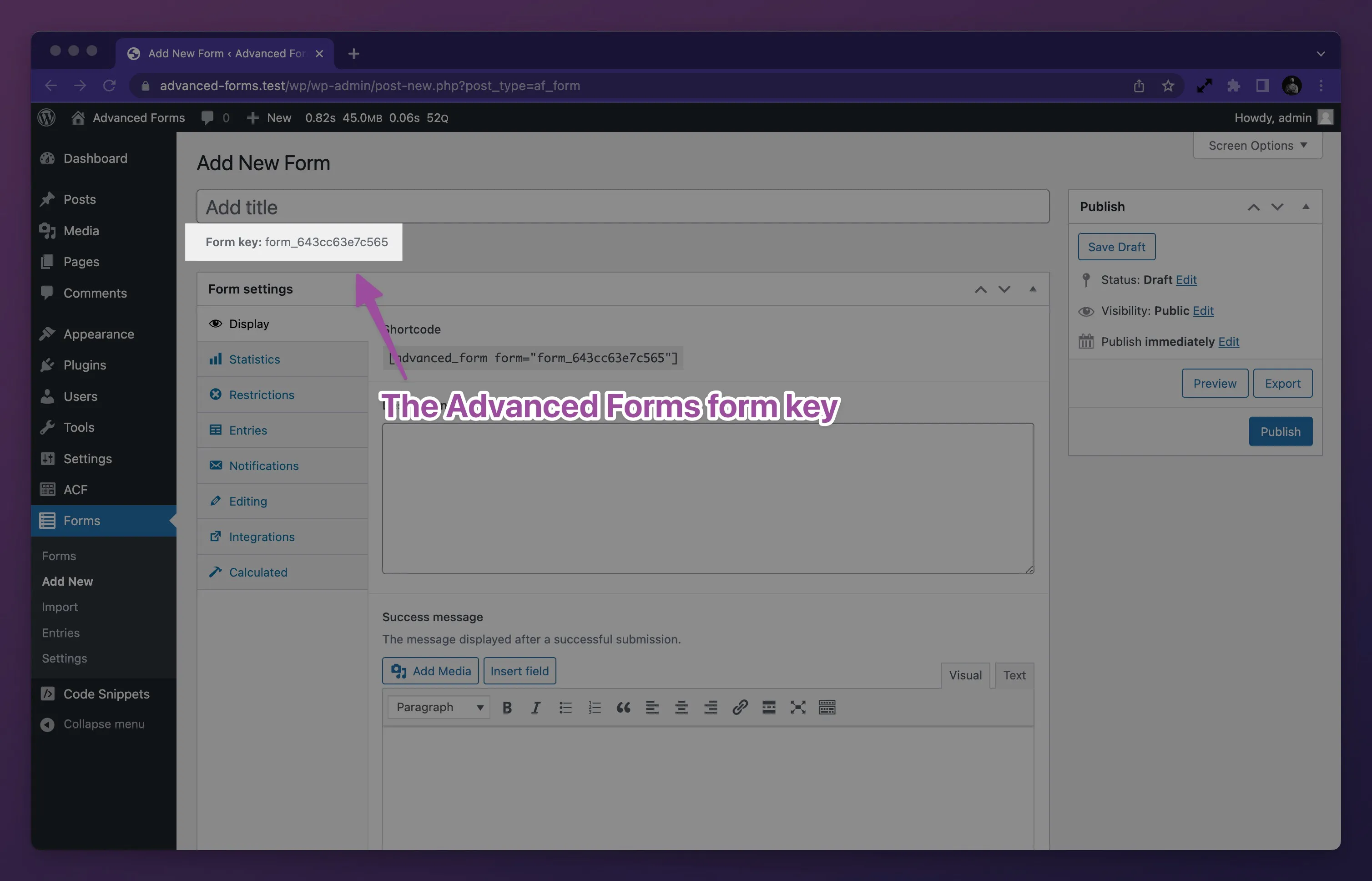This screenshot has width=1372, height=881.
Task: Open the Chrome three-dot menu
Action: click(1321, 86)
